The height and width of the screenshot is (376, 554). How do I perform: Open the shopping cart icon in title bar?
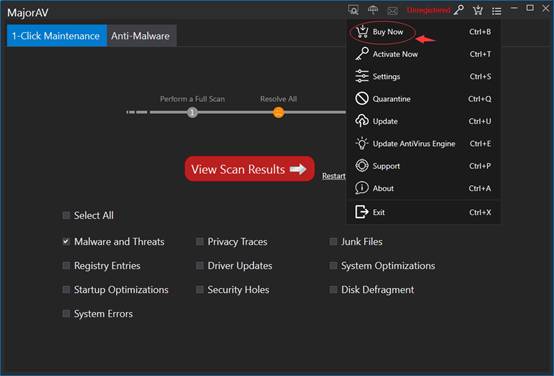point(478,10)
